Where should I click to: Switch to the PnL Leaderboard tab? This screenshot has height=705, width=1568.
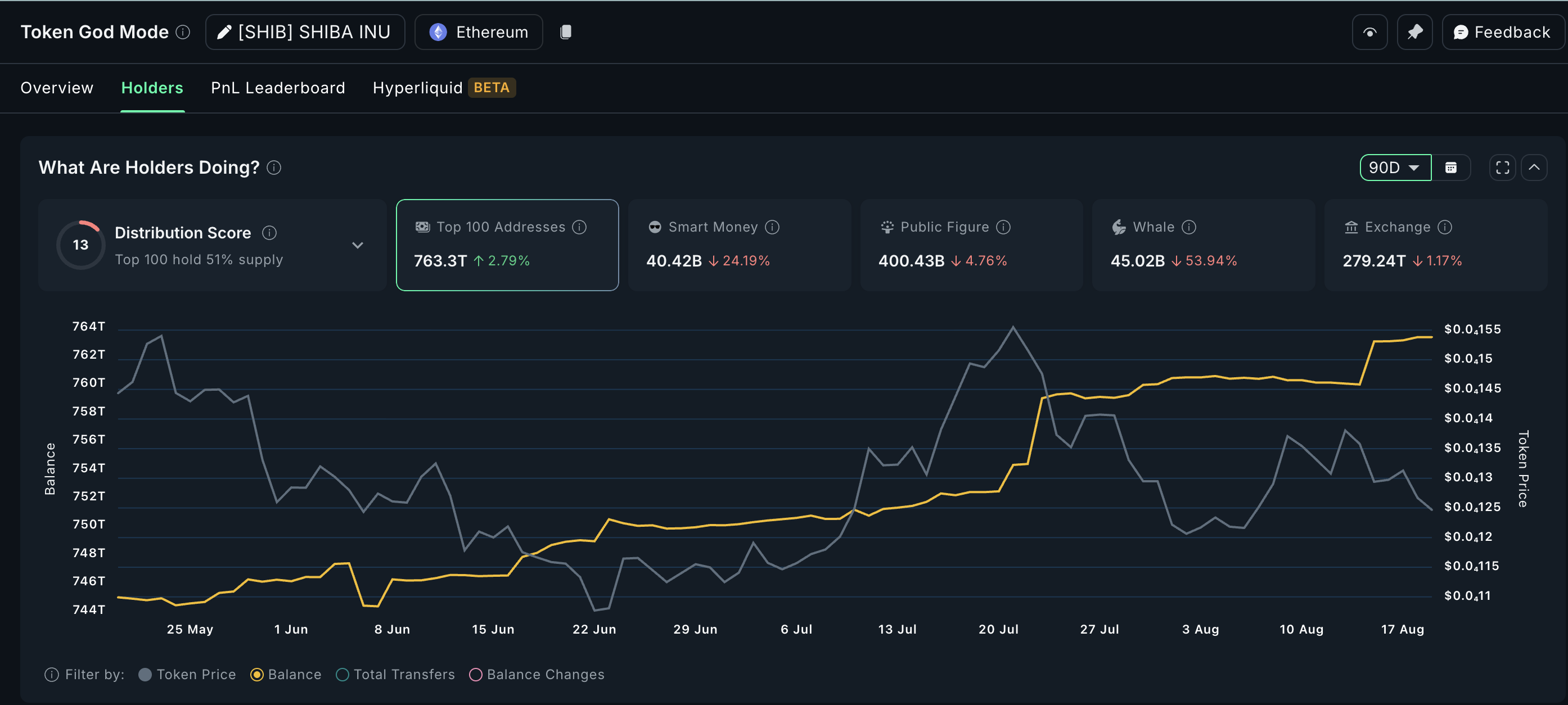coord(278,88)
